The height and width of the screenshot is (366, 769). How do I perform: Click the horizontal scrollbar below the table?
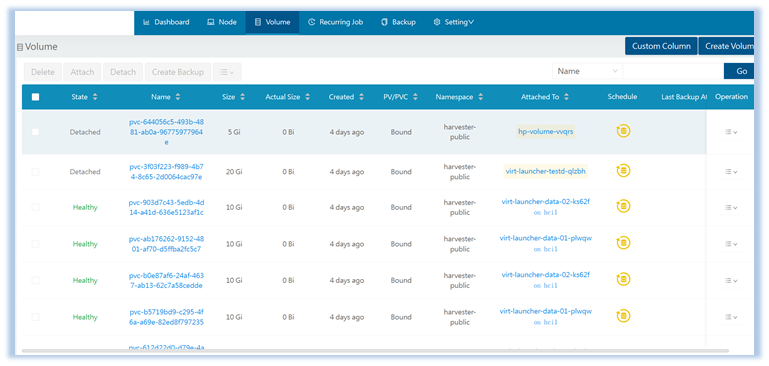click(375, 351)
